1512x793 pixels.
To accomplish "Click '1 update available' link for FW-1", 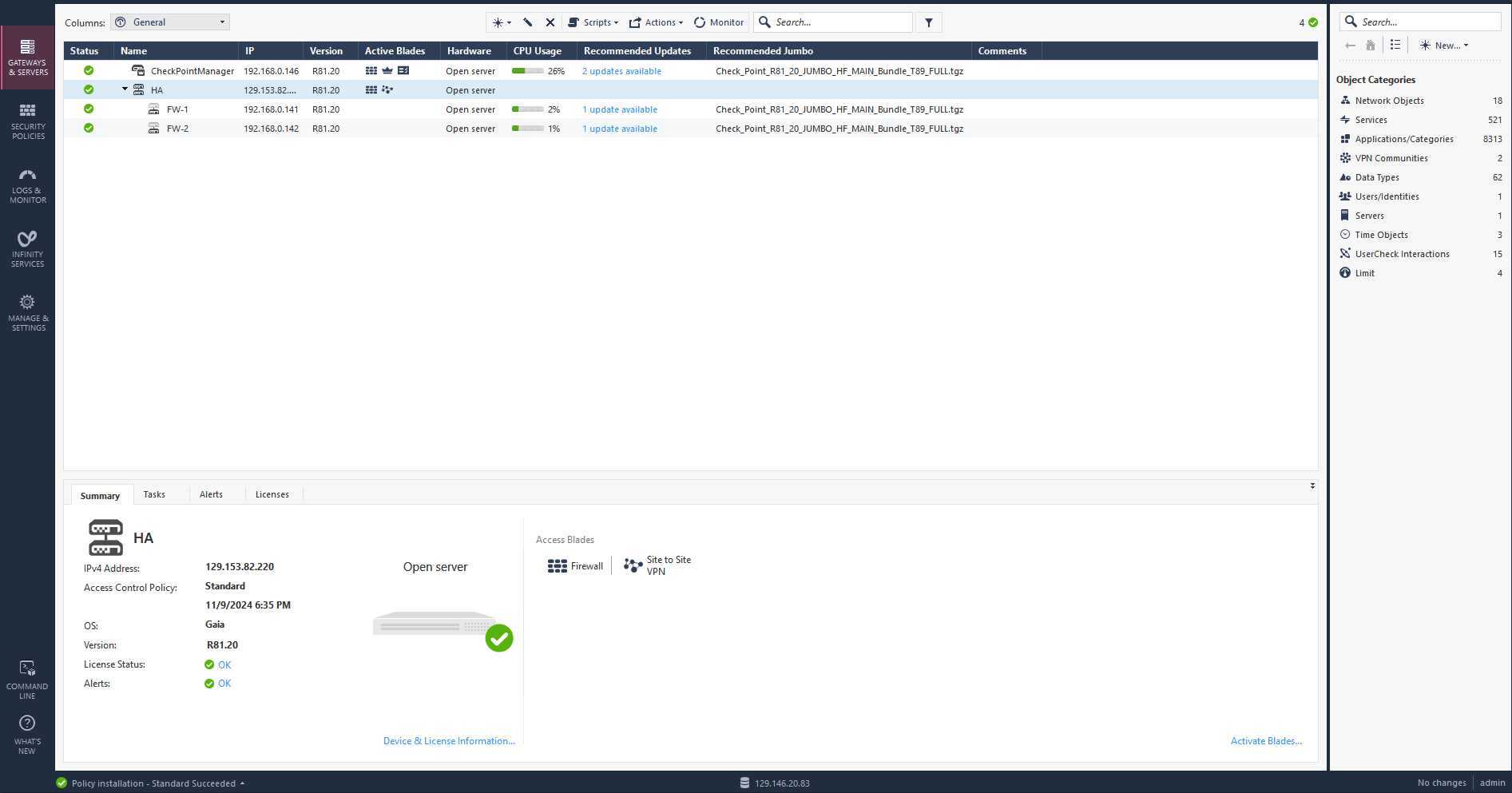I will pyautogui.click(x=620, y=109).
